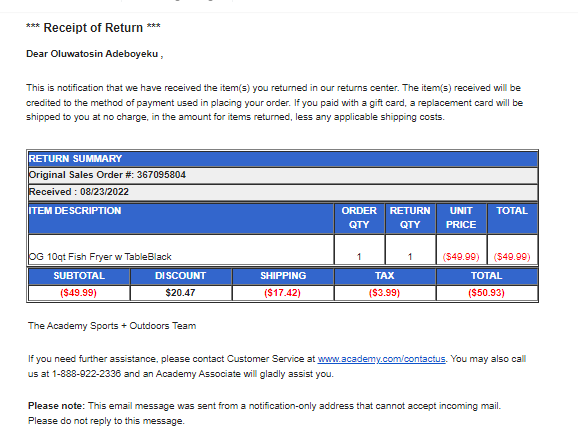
Task: Click the RETURN SUMMARY table header
Action: (x=283, y=159)
